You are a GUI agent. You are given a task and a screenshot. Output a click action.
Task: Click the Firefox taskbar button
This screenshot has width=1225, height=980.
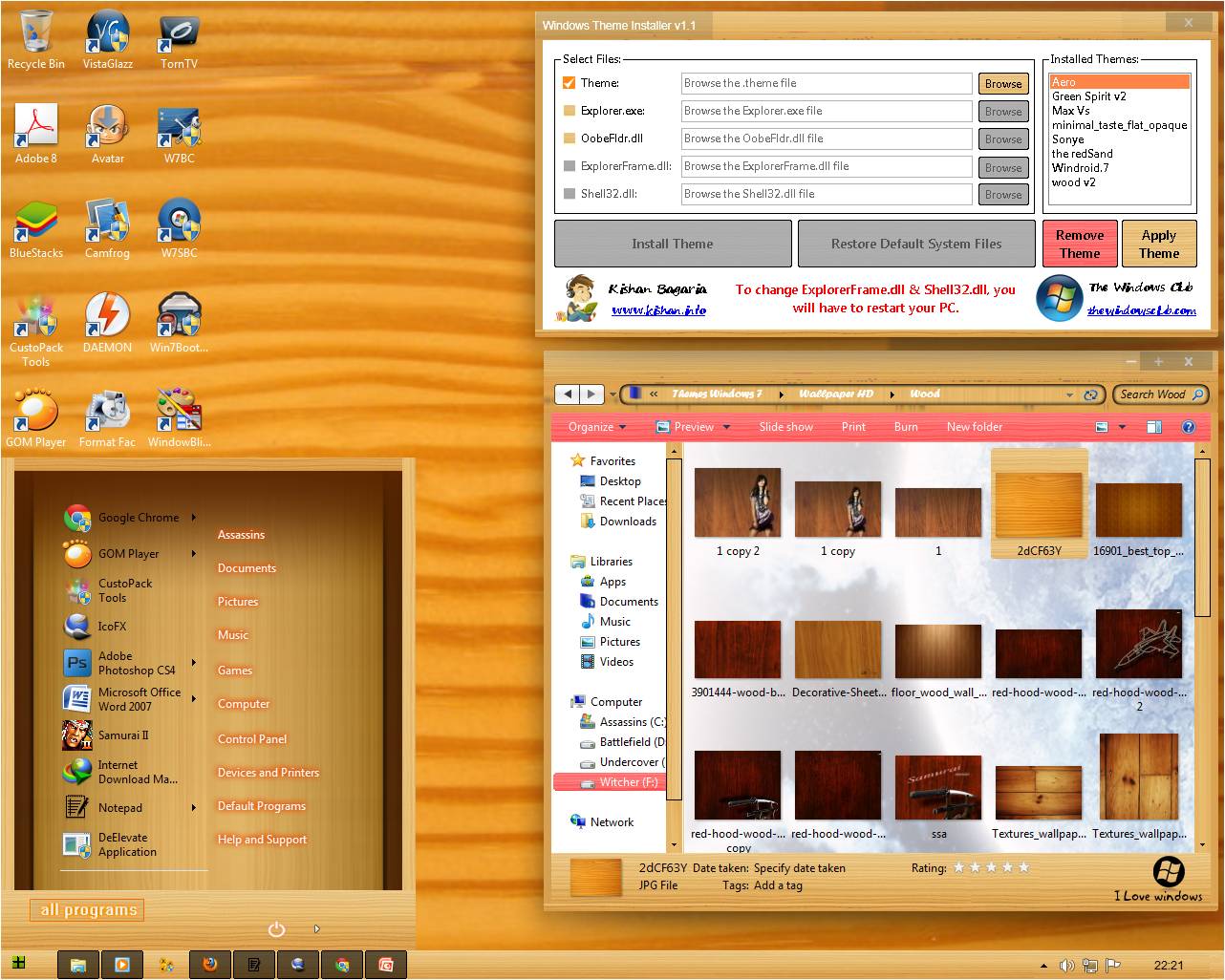(209, 965)
